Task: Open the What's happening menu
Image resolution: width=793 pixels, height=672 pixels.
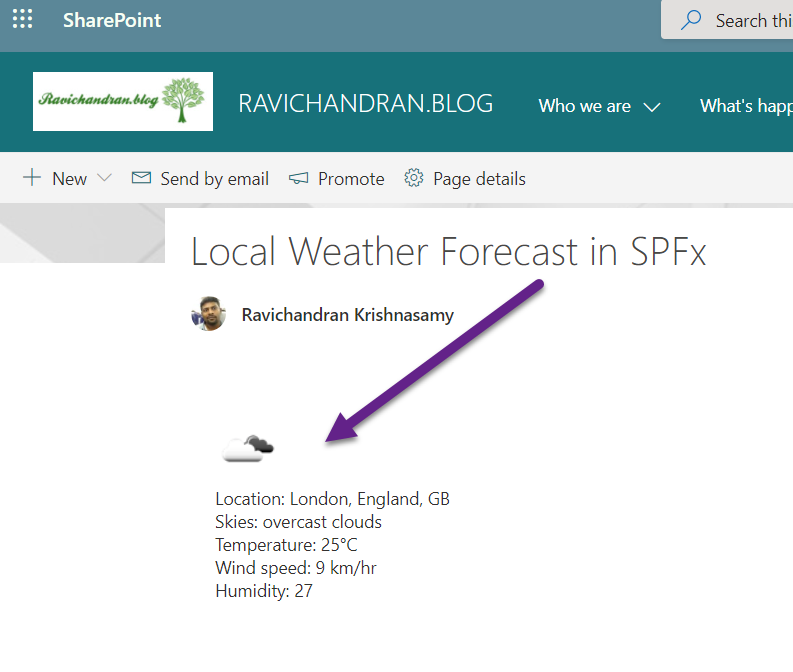Action: (x=746, y=106)
